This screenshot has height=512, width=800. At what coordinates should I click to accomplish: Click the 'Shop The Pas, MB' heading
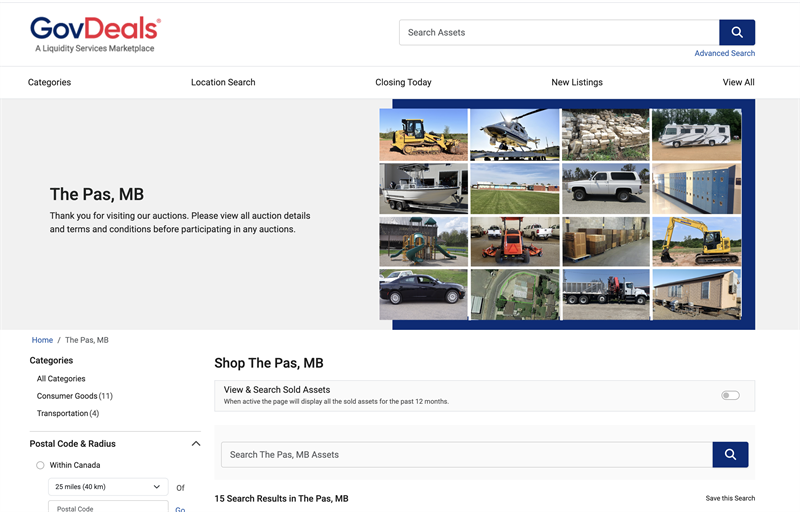269,363
